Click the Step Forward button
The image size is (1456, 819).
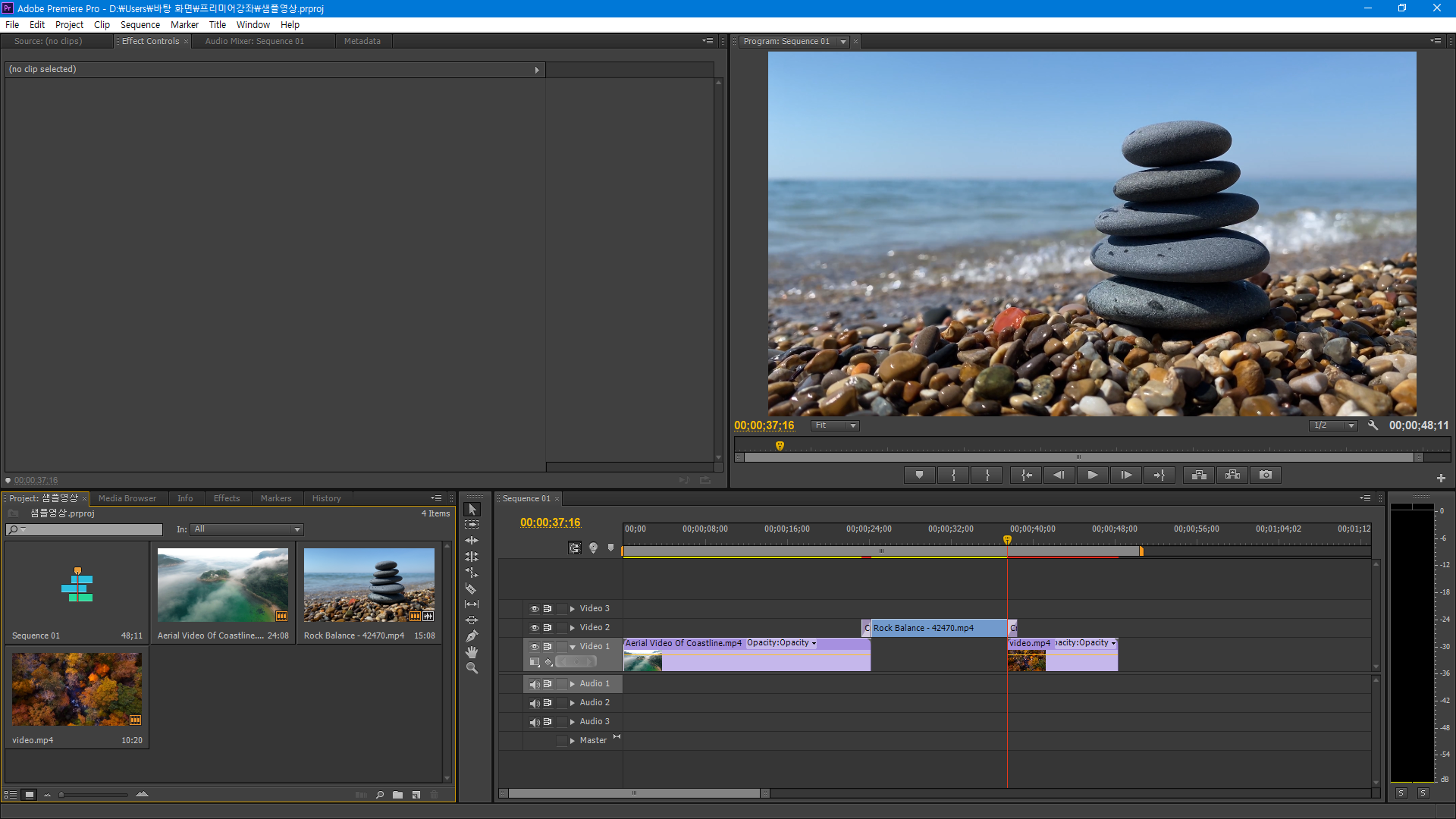(x=1126, y=475)
